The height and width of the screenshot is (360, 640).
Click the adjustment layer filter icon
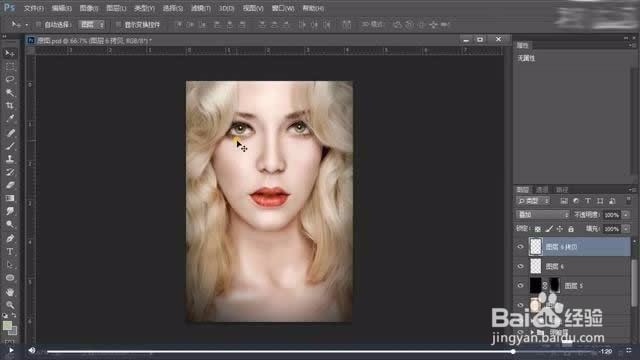(576, 201)
